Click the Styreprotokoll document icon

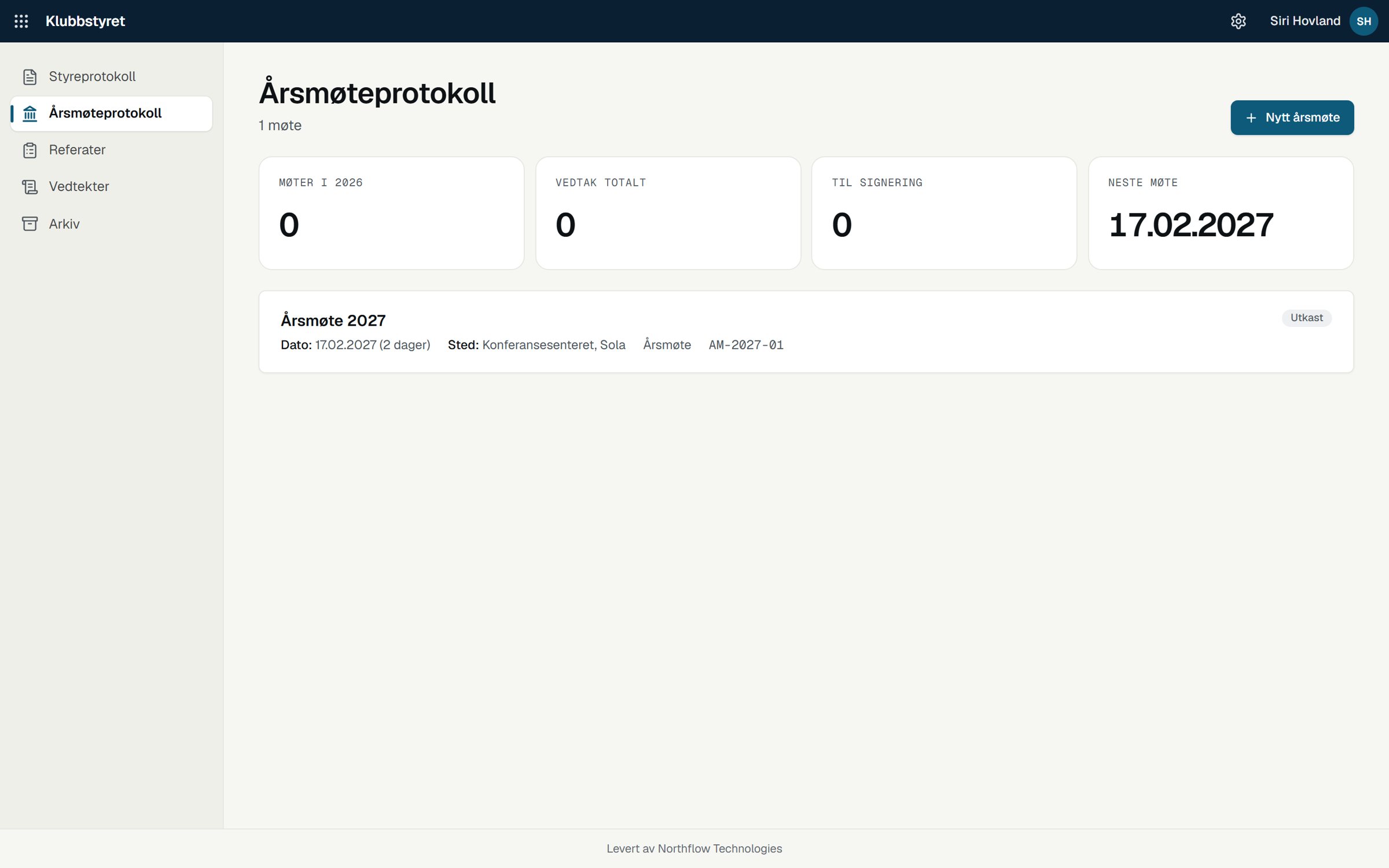pos(30,77)
